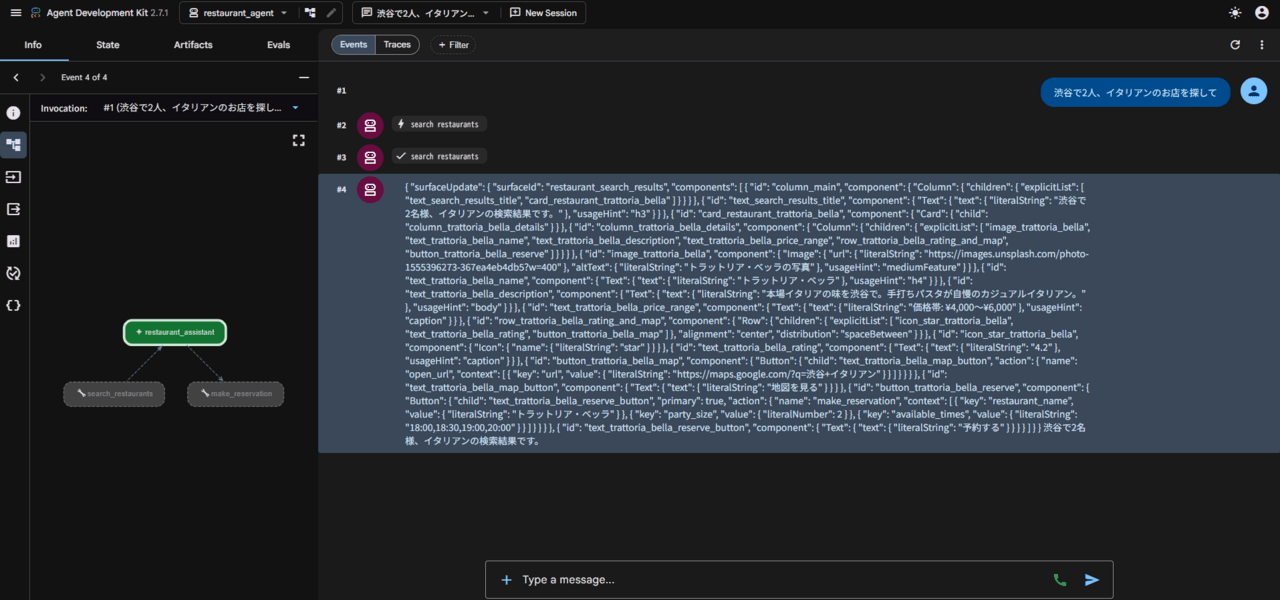This screenshot has height=600, width=1280.
Task: Switch to the State tab
Action: [108, 45]
